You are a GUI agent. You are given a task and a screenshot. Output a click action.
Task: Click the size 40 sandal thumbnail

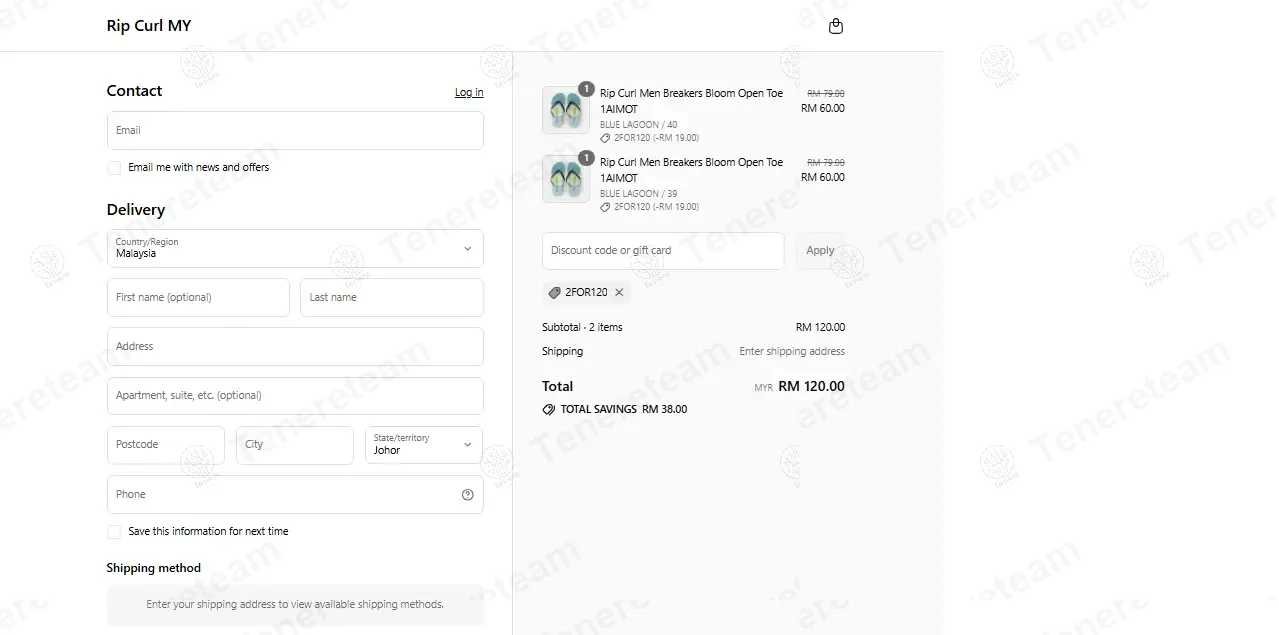pyautogui.click(x=565, y=110)
